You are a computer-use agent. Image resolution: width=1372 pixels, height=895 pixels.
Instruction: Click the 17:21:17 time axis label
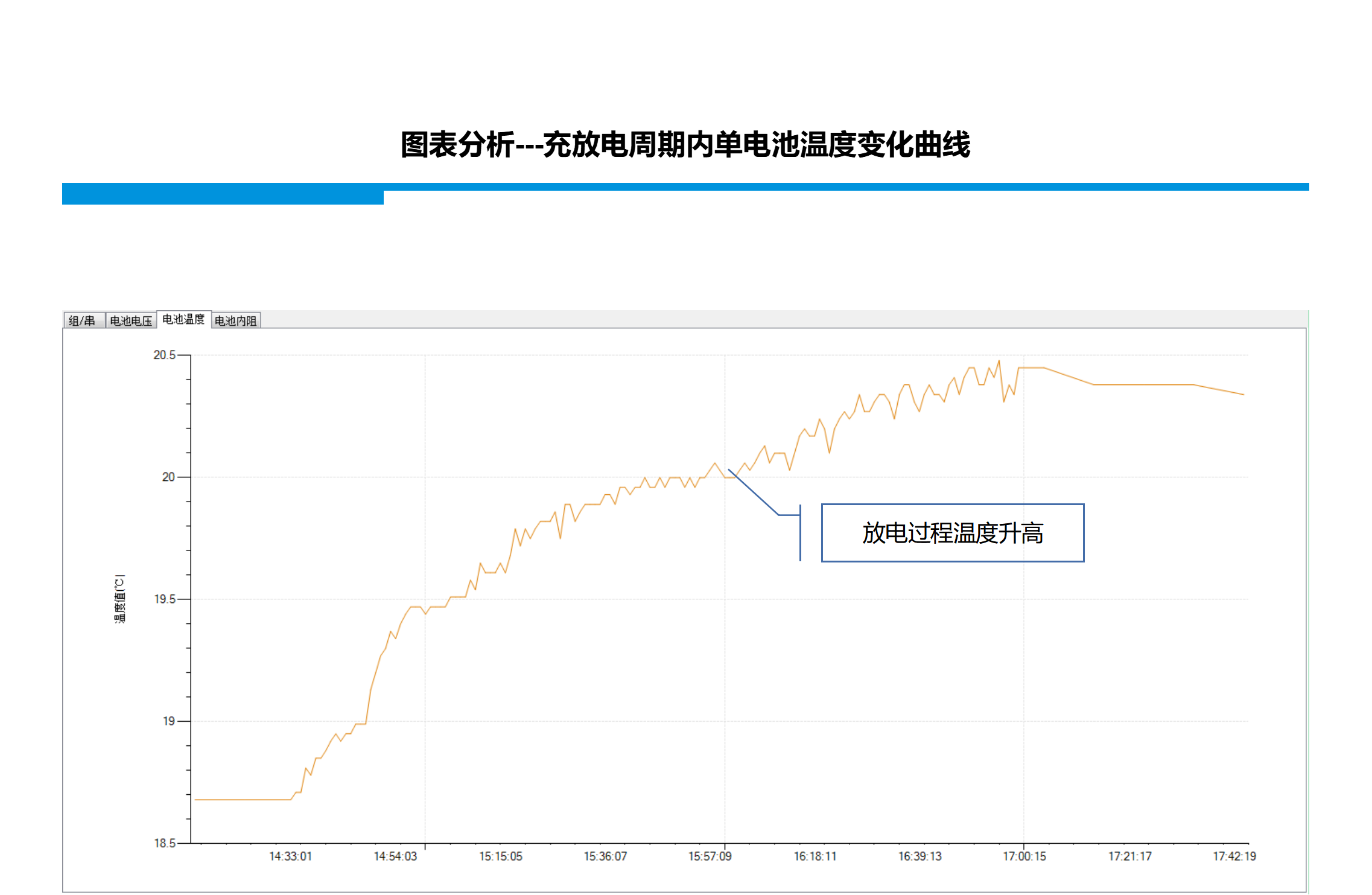point(1129,856)
